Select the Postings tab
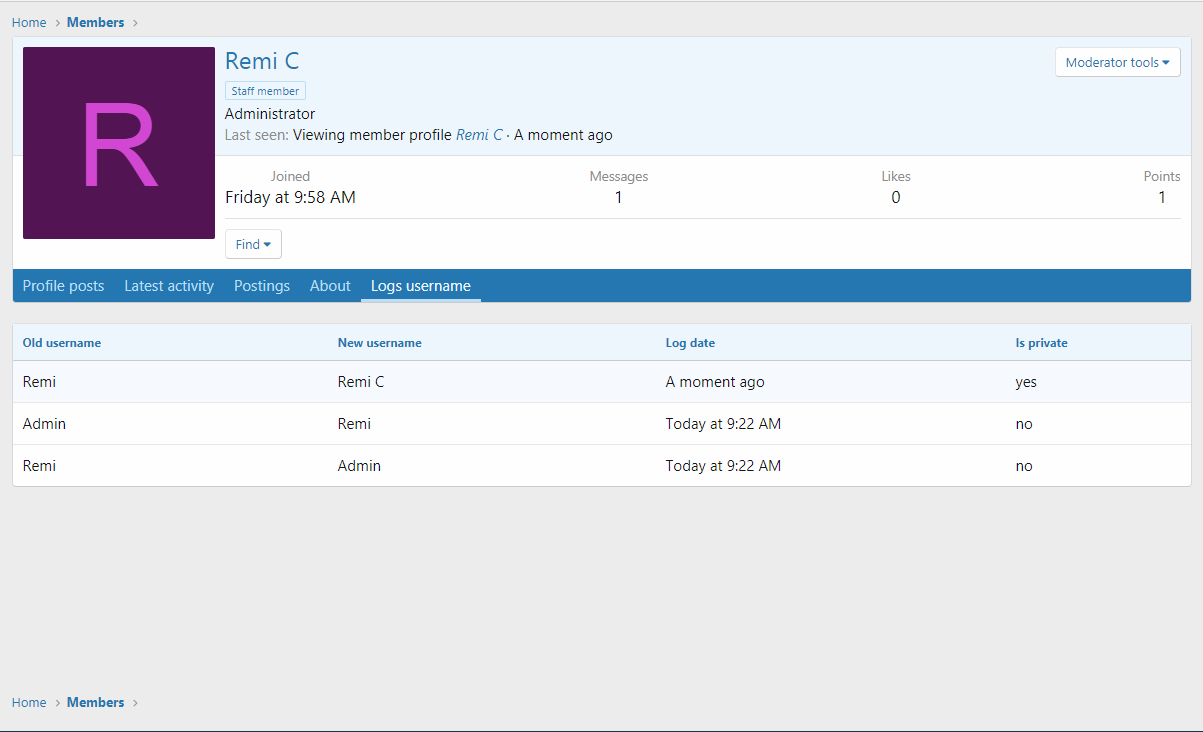This screenshot has width=1203, height=732. (262, 286)
